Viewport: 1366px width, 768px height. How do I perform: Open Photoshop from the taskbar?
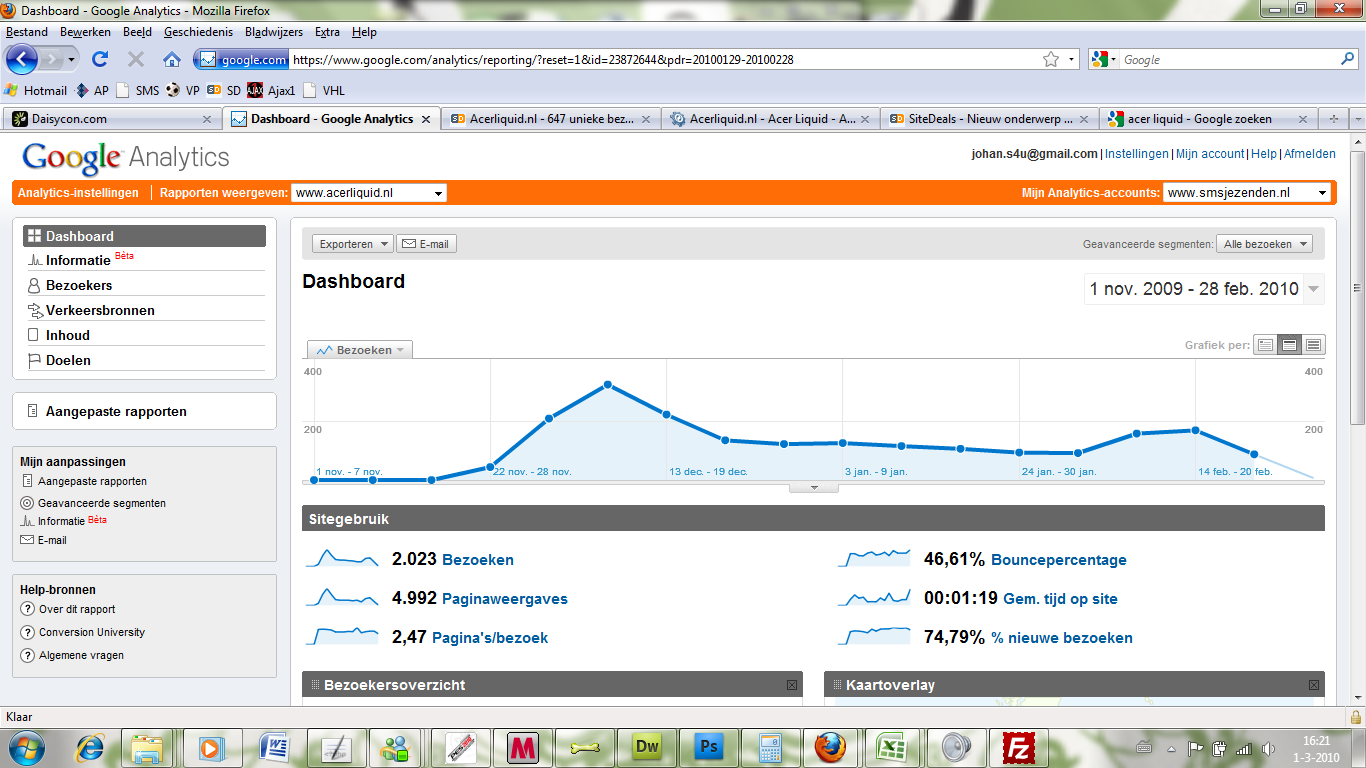tap(710, 747)
